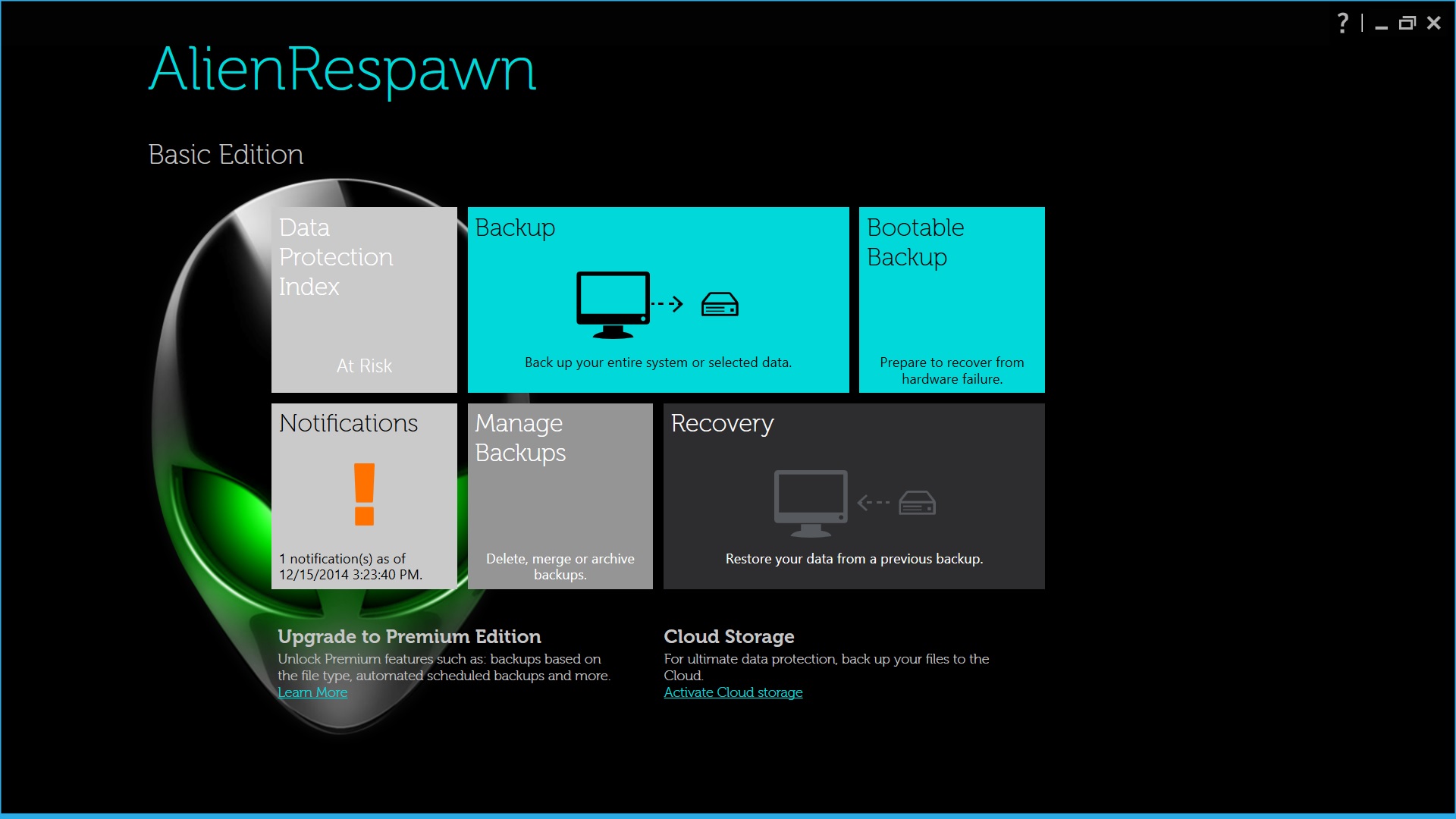Click the Learn More link
The image size is (1456, 819).
[x=312, y=692]
